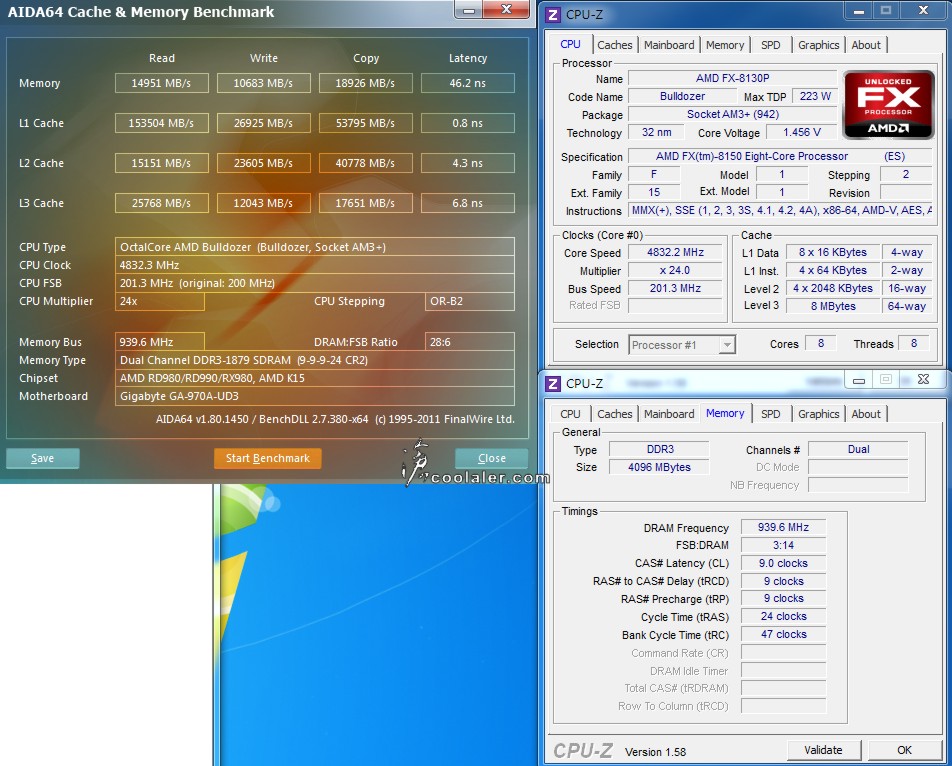Click memory Size value 4096 MBytes
952x766 pixels.
point(659,467)
